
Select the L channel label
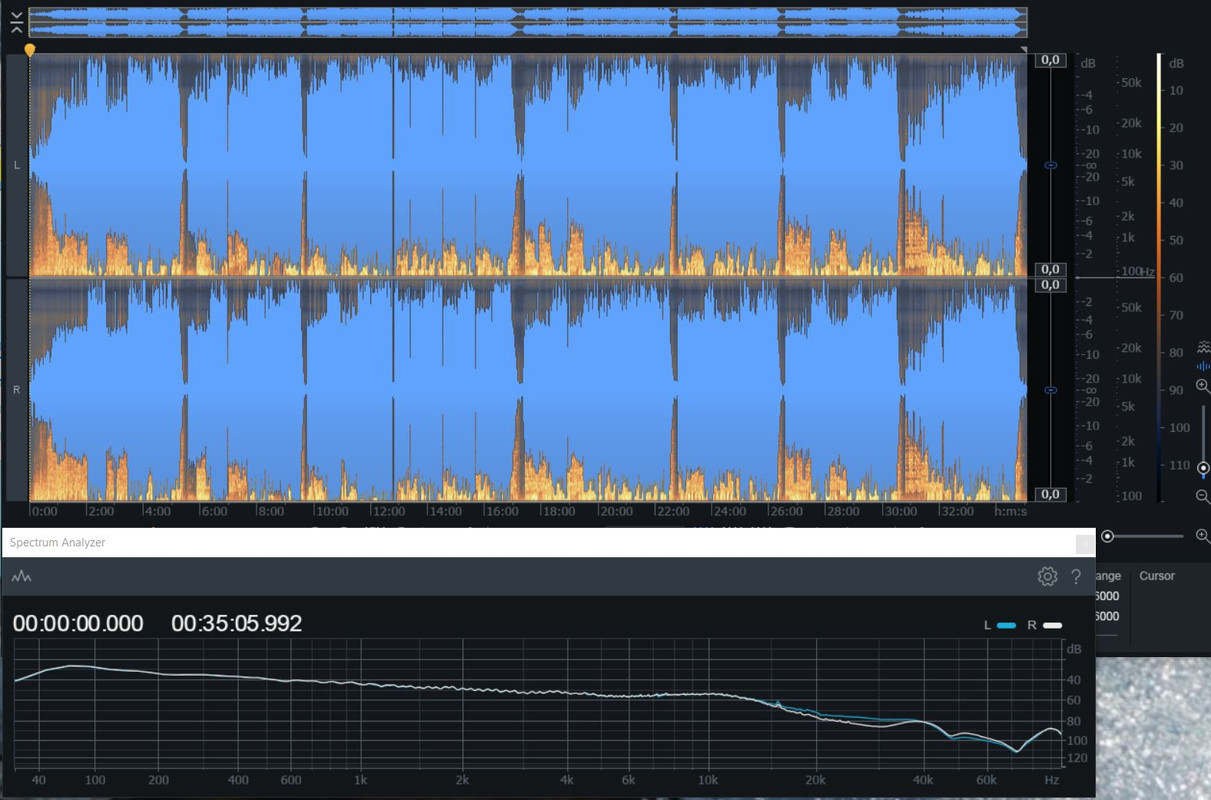16,165
